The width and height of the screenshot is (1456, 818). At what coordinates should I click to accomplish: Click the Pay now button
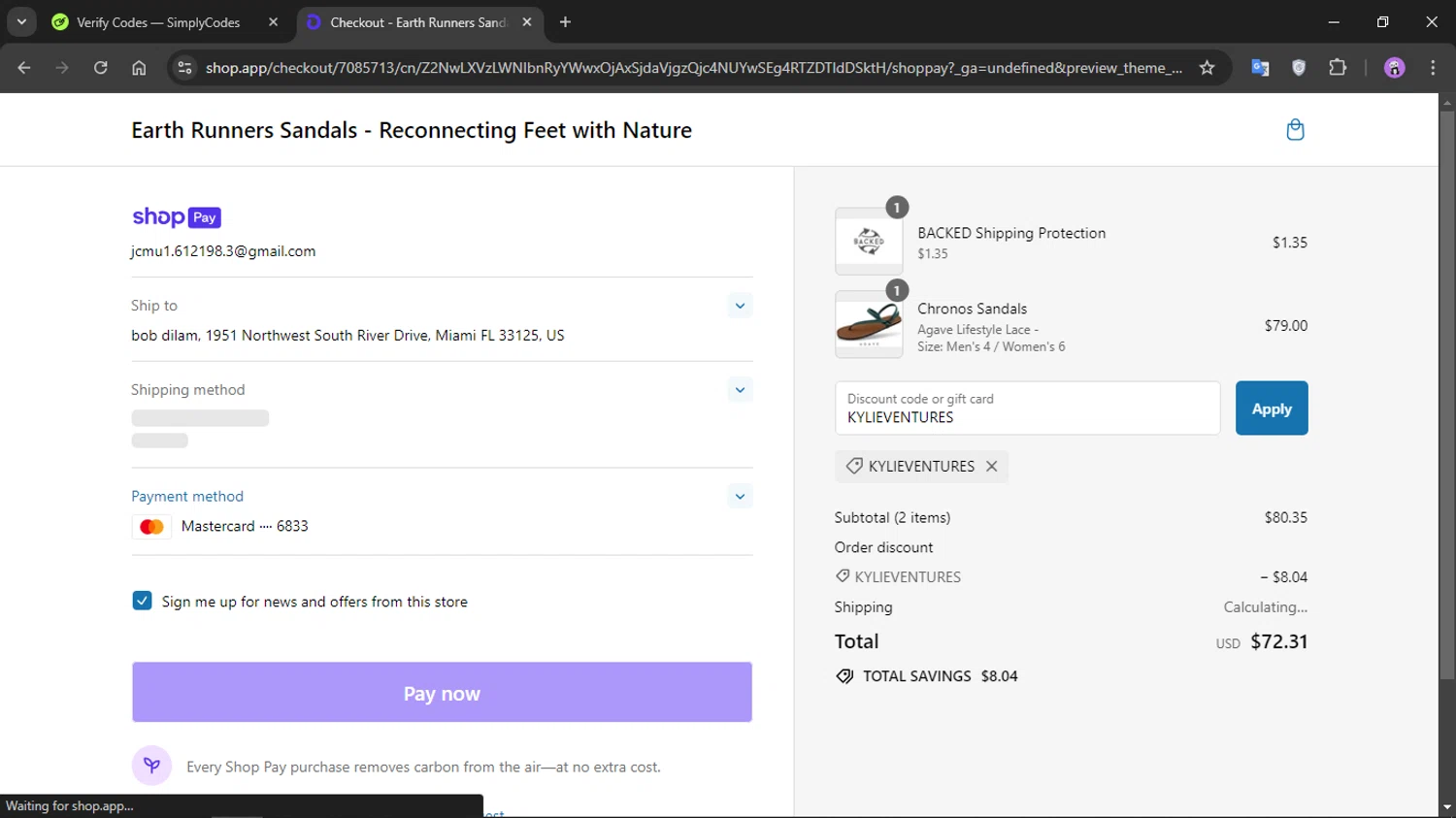coord(442,693)
